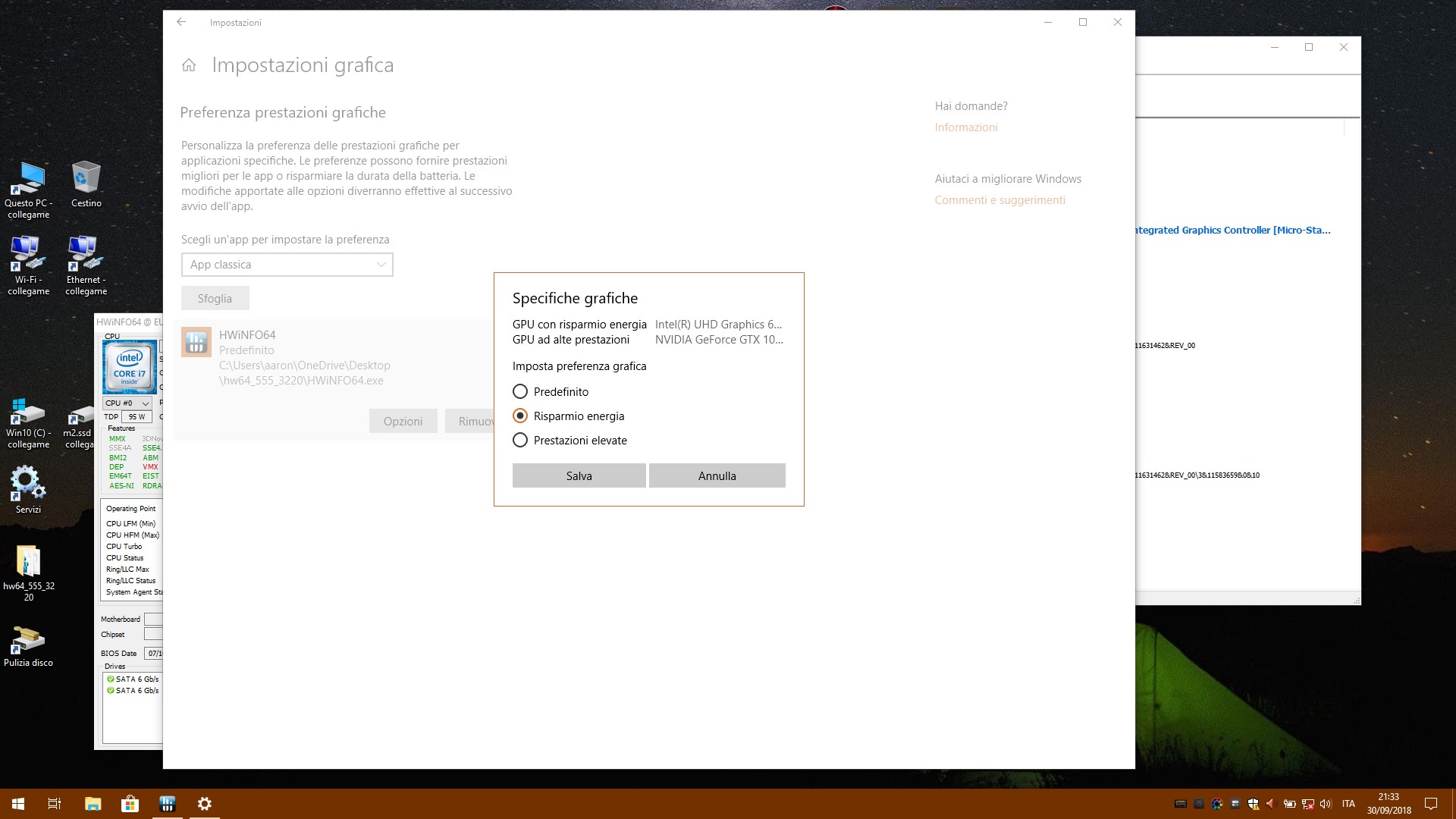Open hw64_555_3220 zip folder icon
1456x819 pixels.
pyautogui.click(x=28, y=573)
